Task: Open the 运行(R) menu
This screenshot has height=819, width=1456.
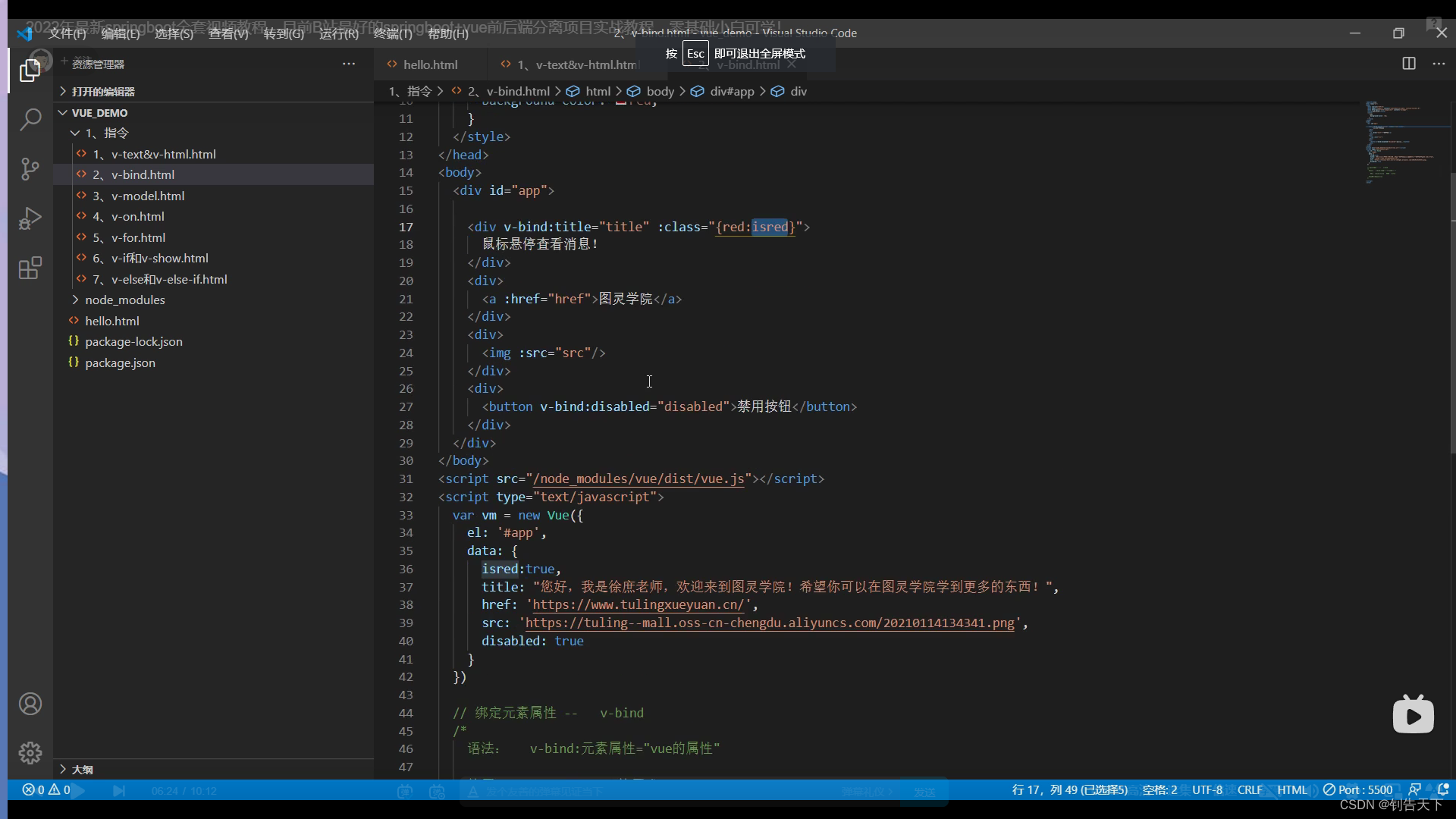Action: (x=338, y=33)
